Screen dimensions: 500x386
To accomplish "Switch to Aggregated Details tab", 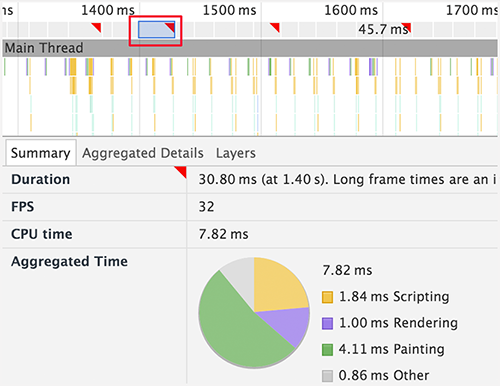I will coord(143,153).
